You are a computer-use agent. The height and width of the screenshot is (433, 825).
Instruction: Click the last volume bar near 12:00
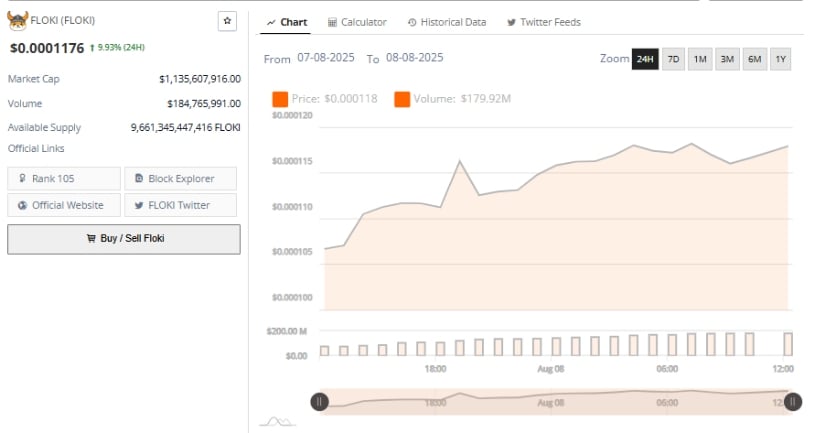(788, 344)
